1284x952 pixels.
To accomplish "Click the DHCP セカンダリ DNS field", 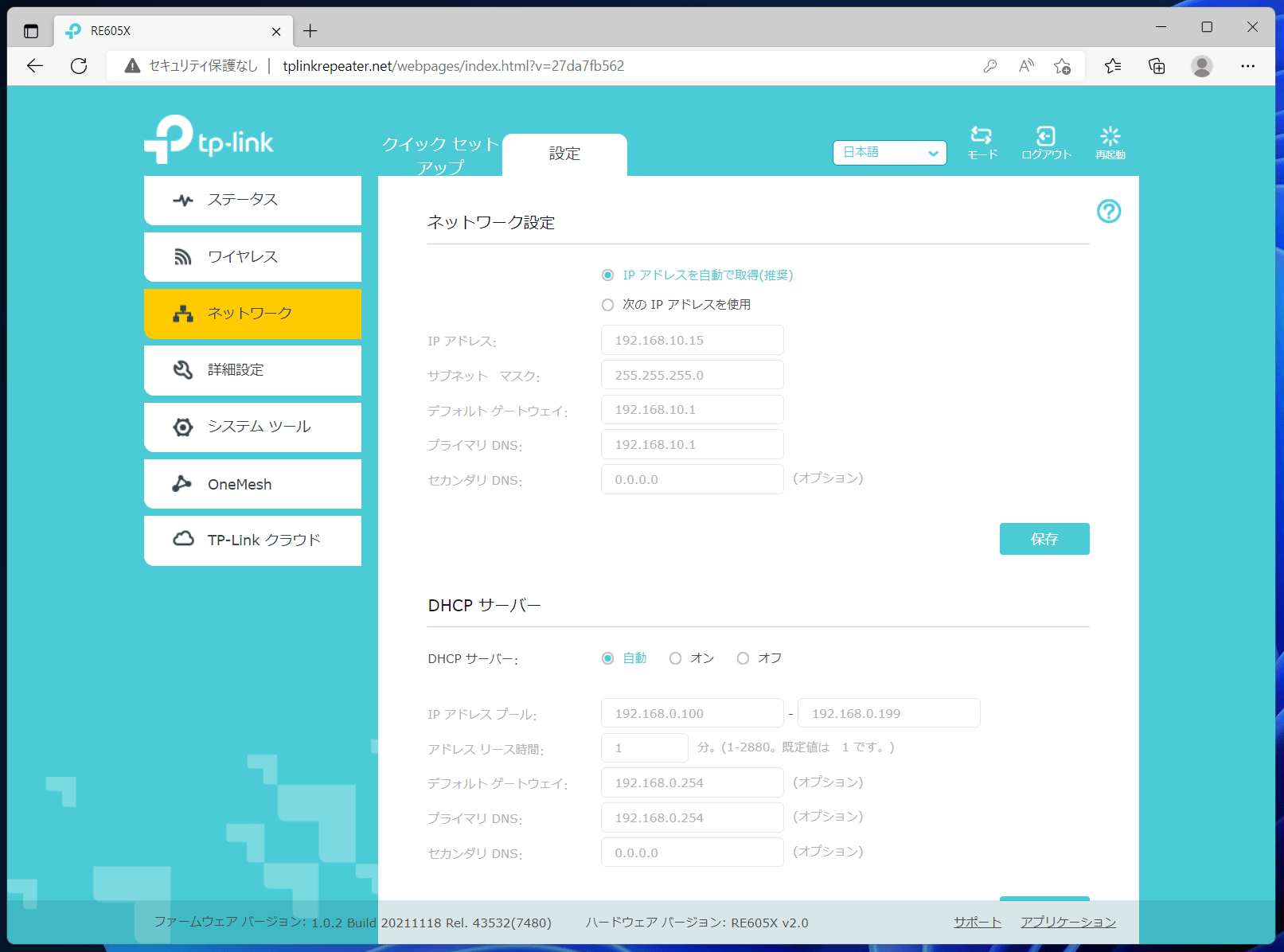I will (x=693, y=853).
